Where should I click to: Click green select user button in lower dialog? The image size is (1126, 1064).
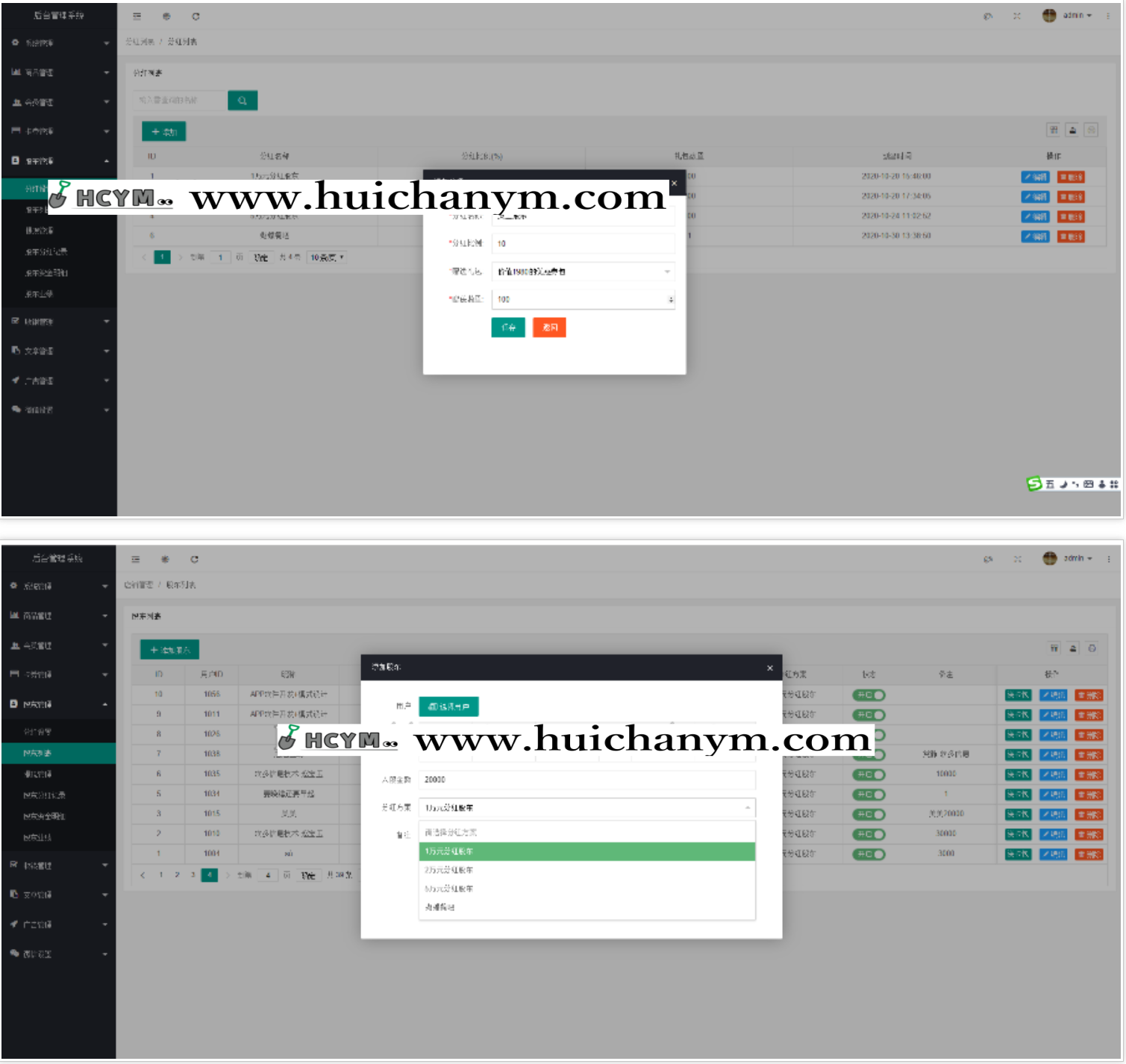(x=448, y=707)
